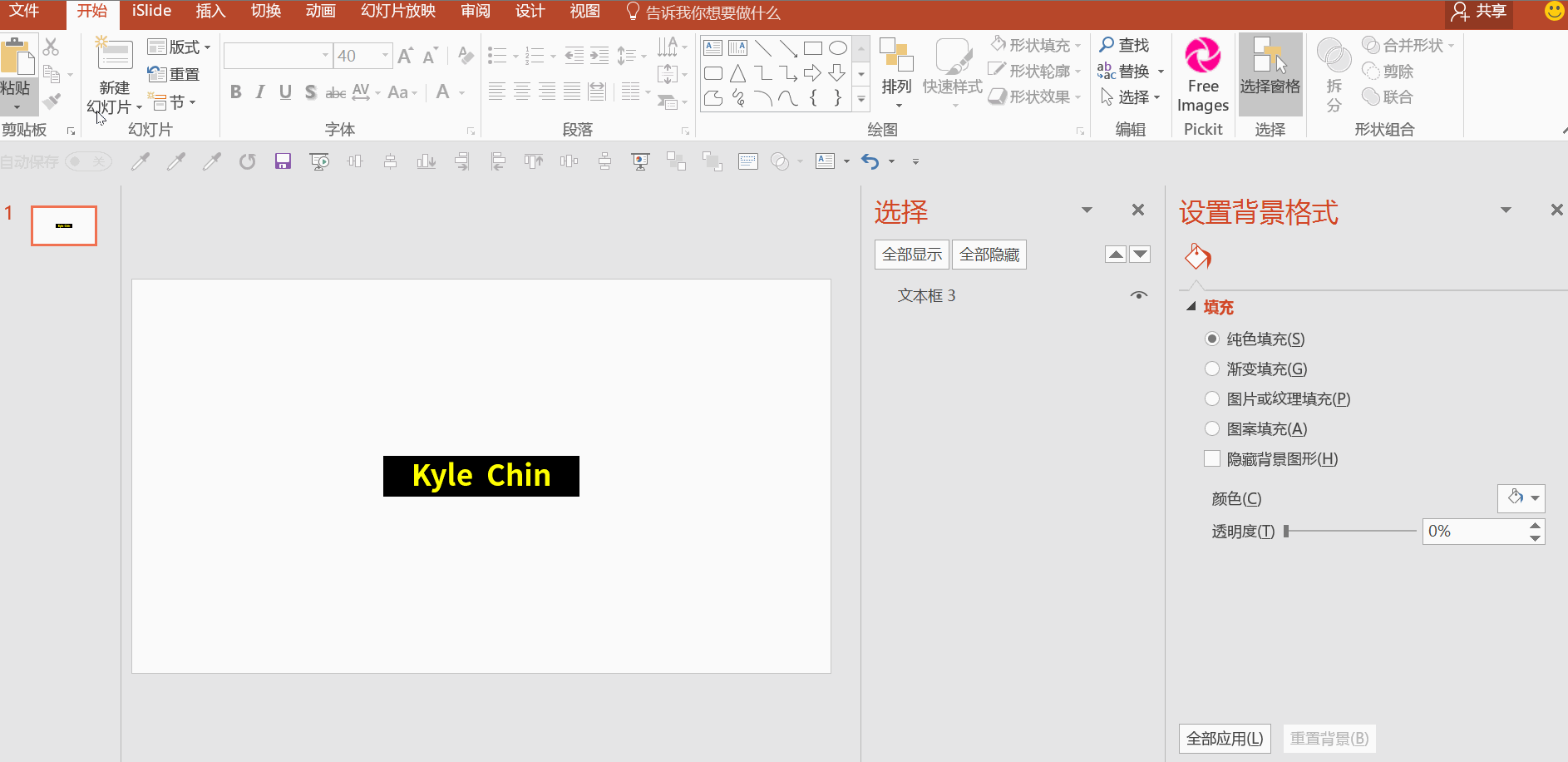Open the Insert (插入) ribbon tab
The image size is (1568, 762).
pyautogui.click(x=210, y=12)
